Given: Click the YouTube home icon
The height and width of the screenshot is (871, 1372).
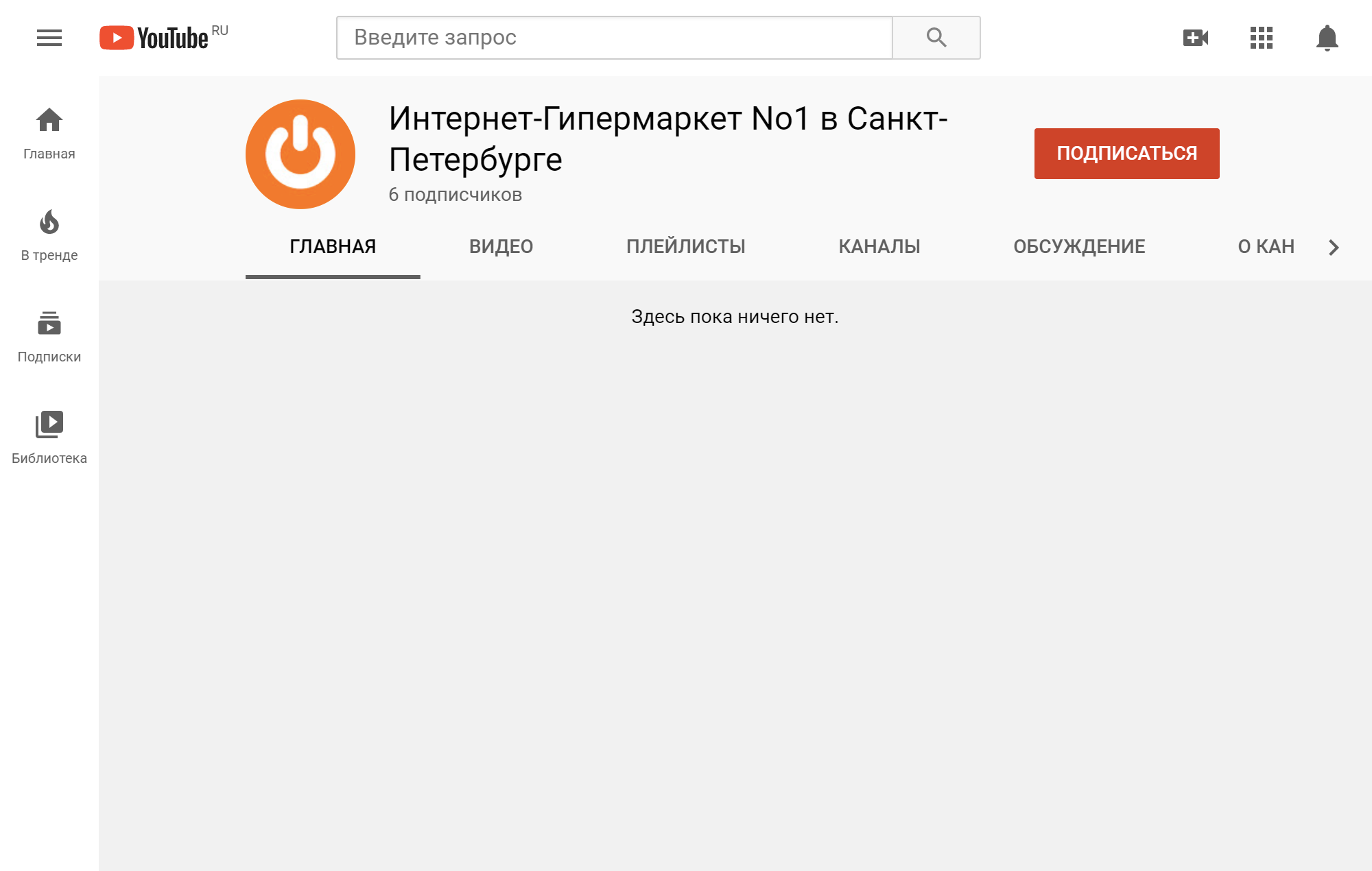Looking at the screenshot, I should tap(48, 120).
